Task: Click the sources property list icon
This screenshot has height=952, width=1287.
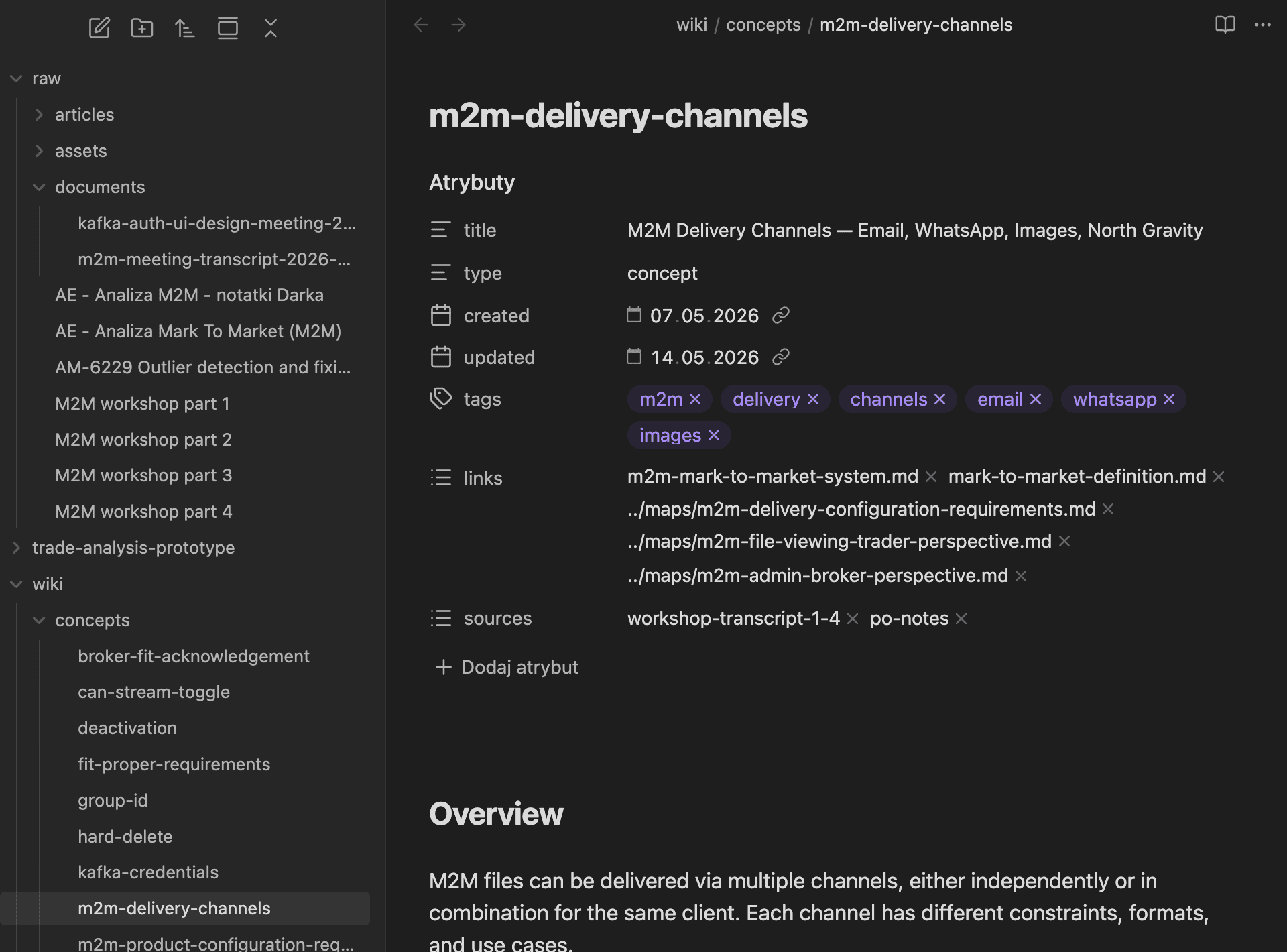Action: (440, 618)
